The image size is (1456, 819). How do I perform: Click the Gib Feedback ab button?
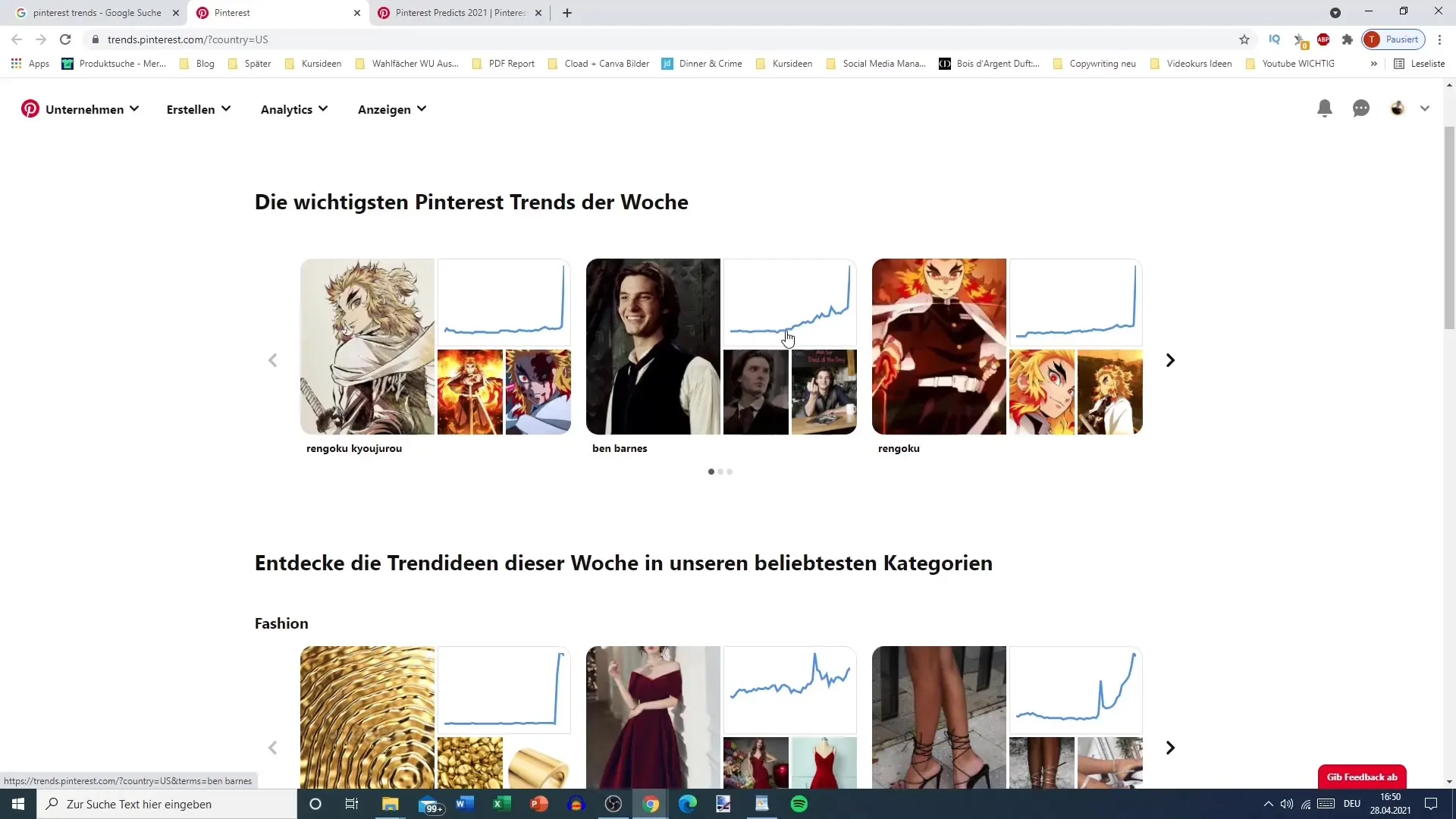(x=1362, y=777)
